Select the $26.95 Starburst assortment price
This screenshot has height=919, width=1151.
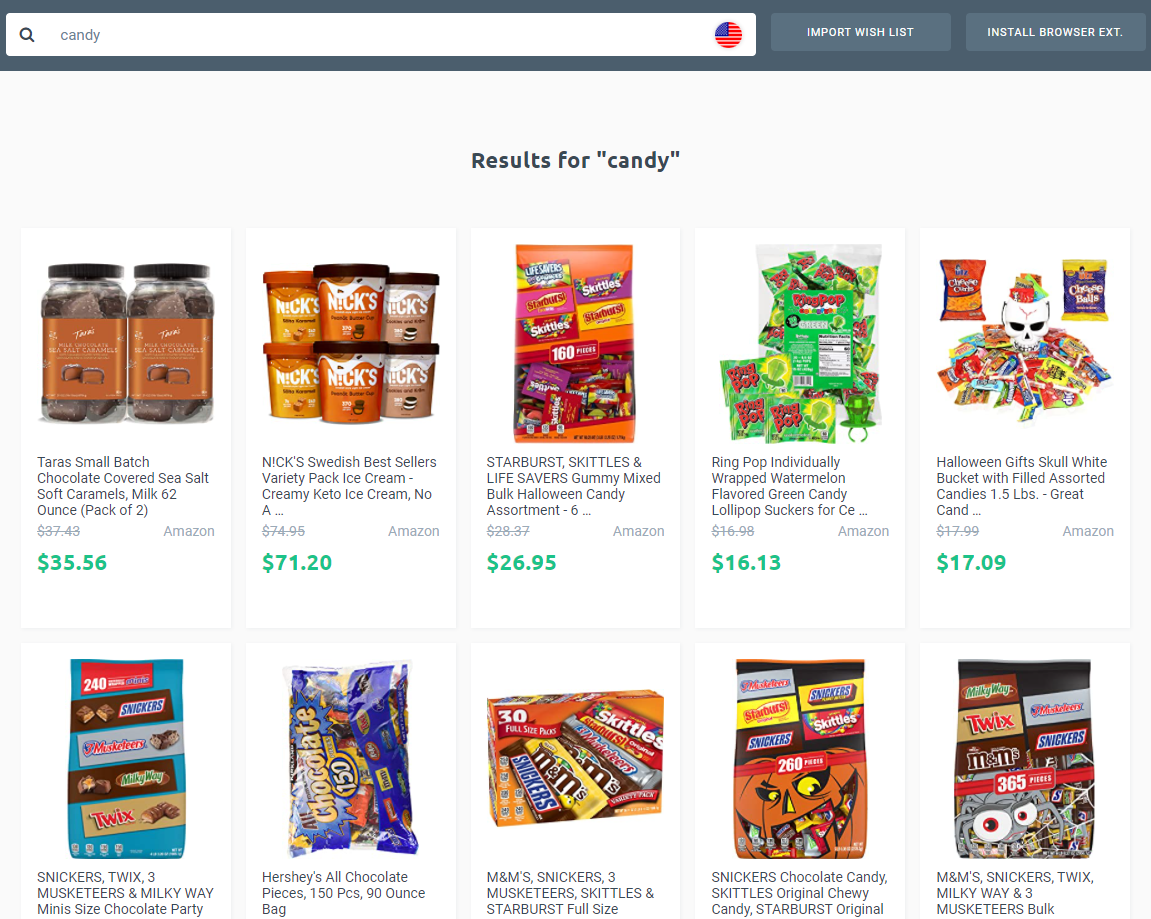point(522,563)
